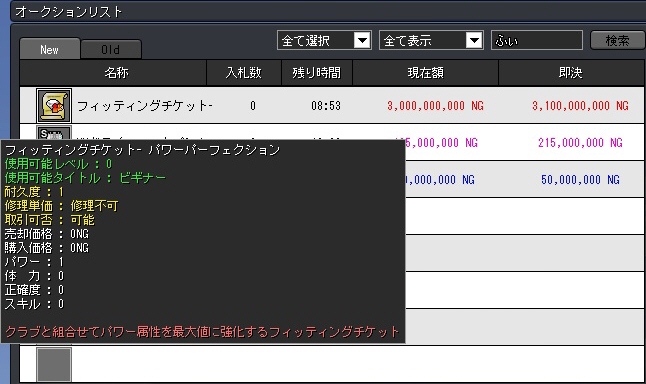Click the tooltip title パワーパーフェクション
This screenshot has width=646, height=384.
click(x=214, y=149)
